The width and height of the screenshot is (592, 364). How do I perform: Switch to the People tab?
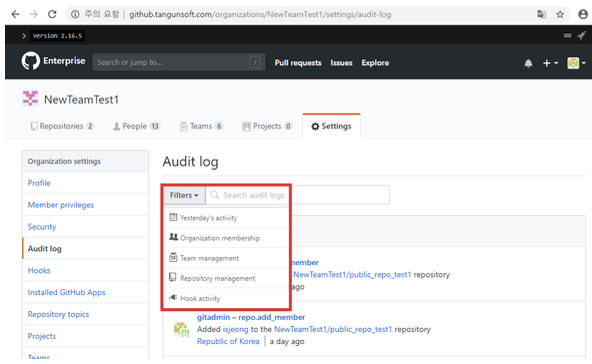point(137,126)
